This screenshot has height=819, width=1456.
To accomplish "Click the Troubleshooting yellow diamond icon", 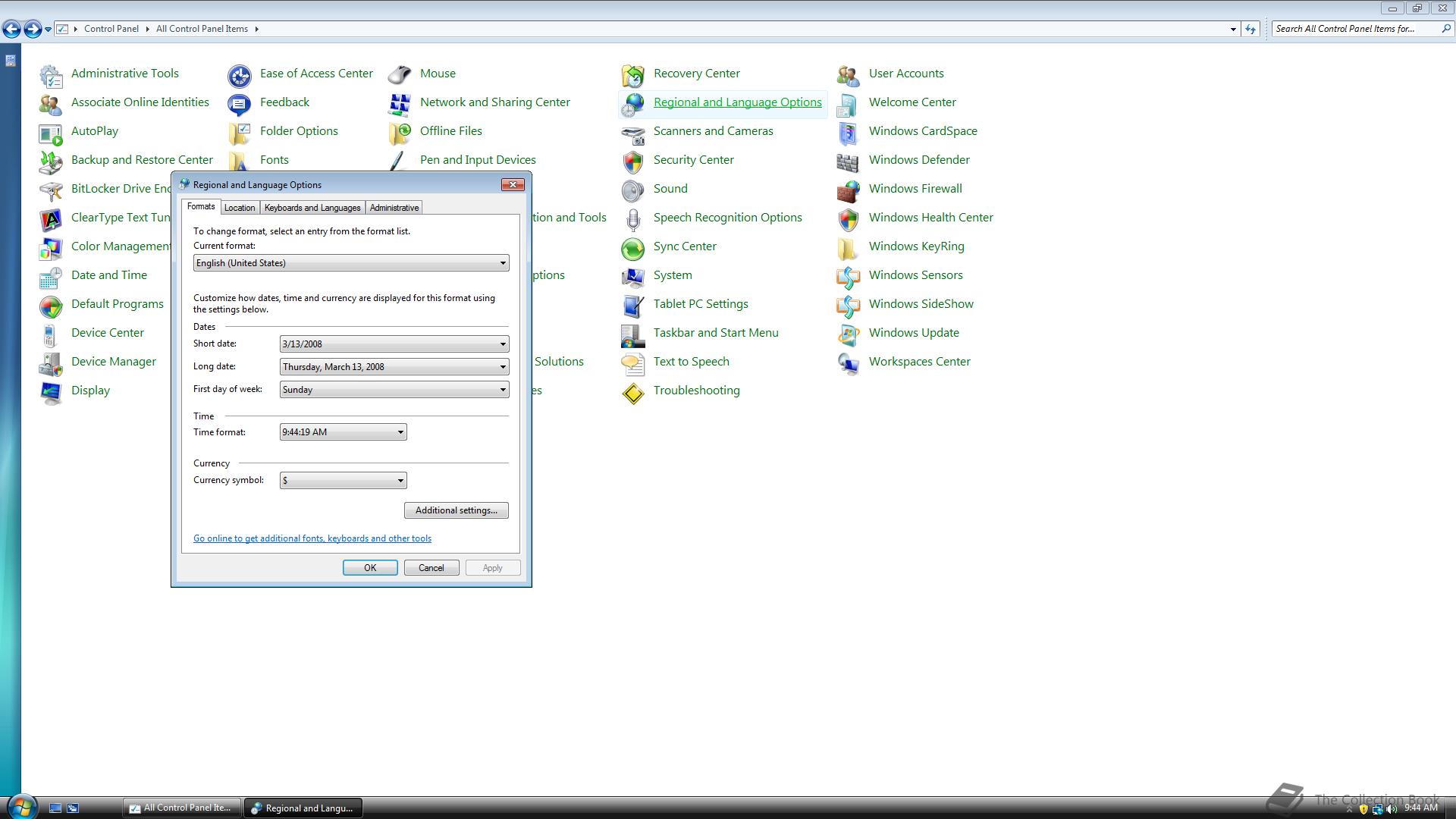I will point(632,392).
